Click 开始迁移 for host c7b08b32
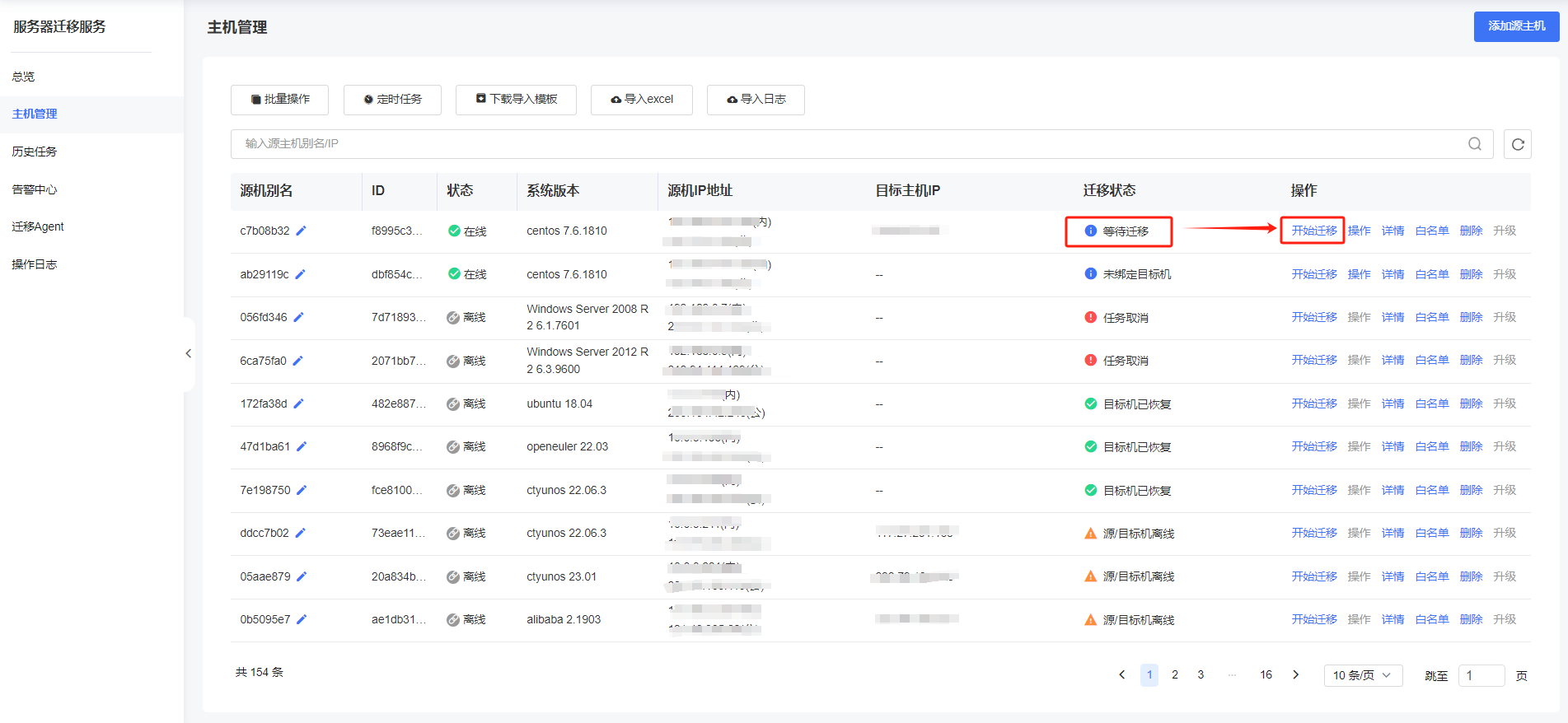Viewport: 1568px width, 723px height. point(1314,231)
